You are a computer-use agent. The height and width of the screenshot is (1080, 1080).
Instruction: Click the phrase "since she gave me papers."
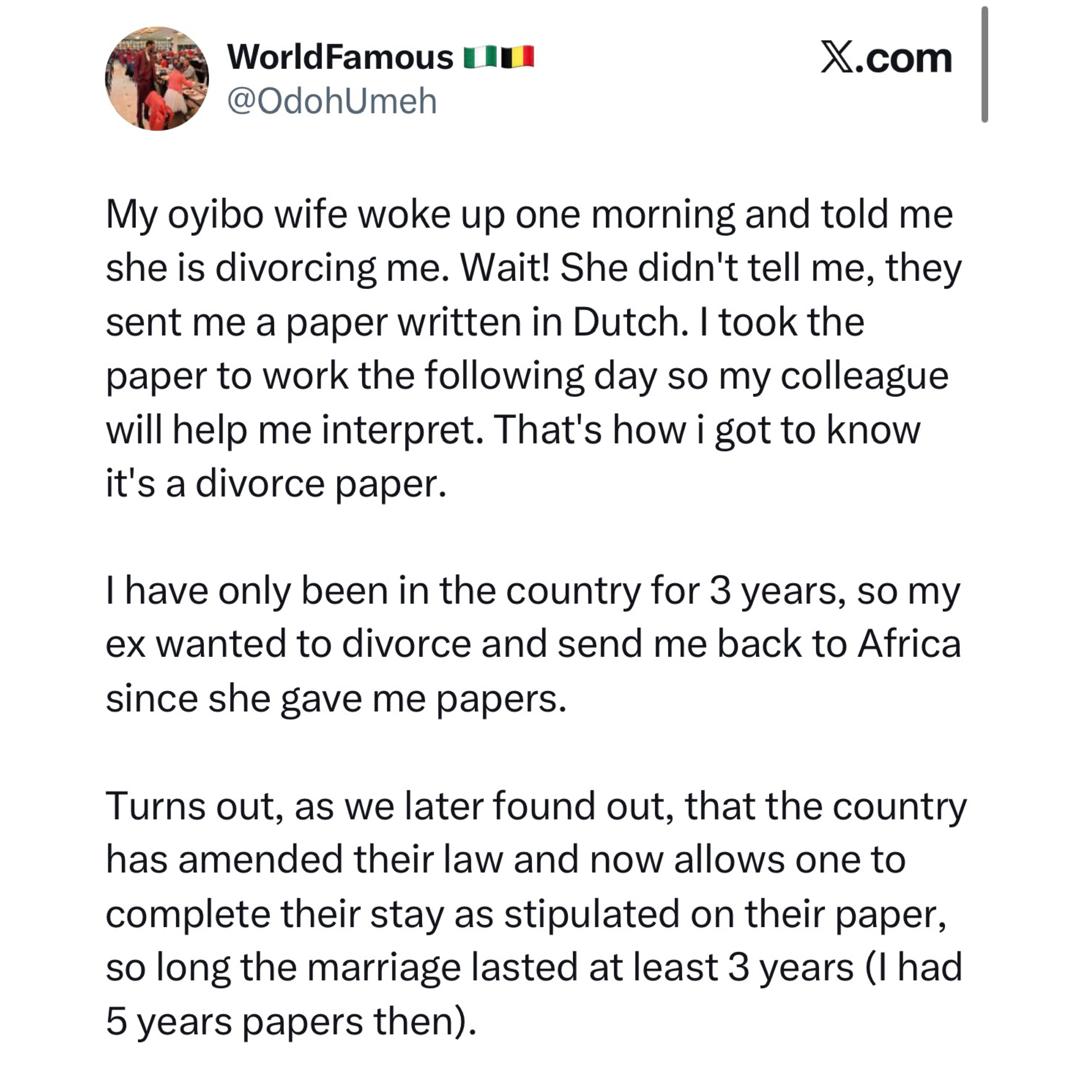(x=336, y=698)
